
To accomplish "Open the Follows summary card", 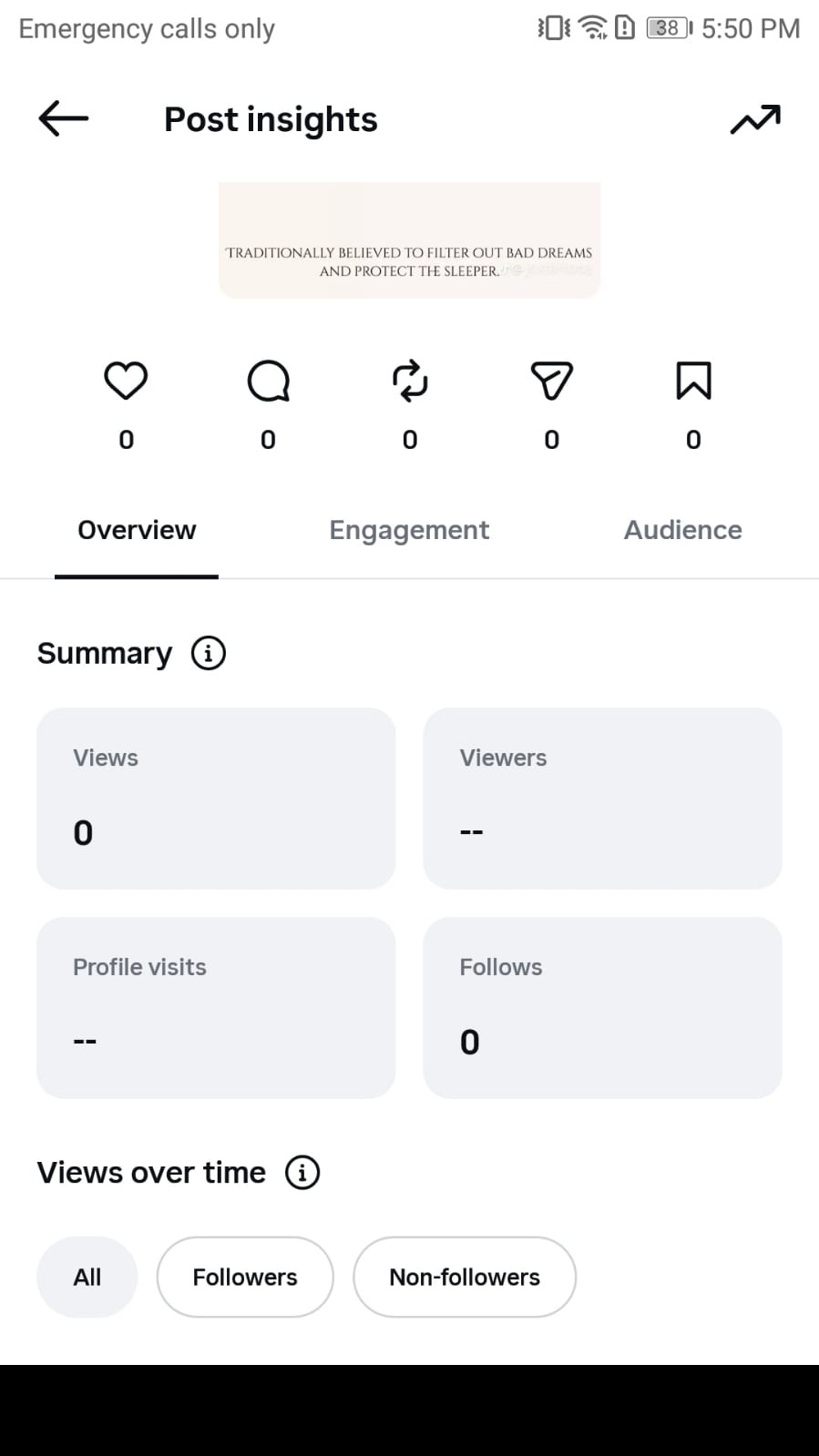I will [x=602, y=1008].
